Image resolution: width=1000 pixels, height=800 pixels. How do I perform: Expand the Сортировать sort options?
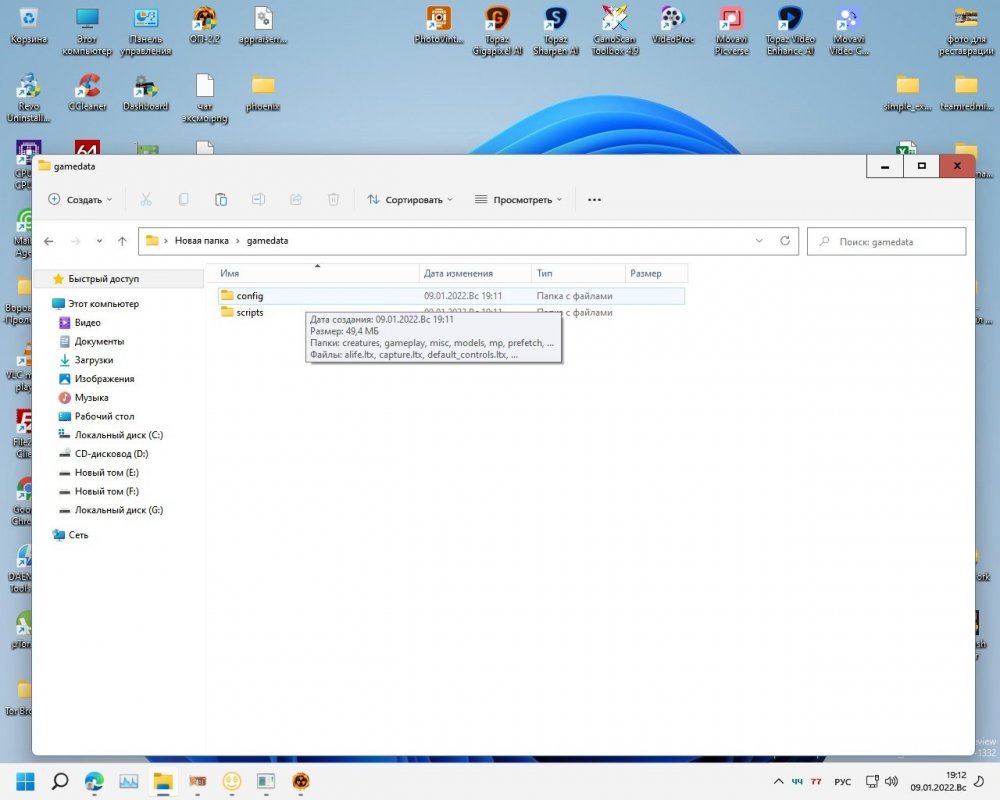pyautogui.click(x=410, y=200)
